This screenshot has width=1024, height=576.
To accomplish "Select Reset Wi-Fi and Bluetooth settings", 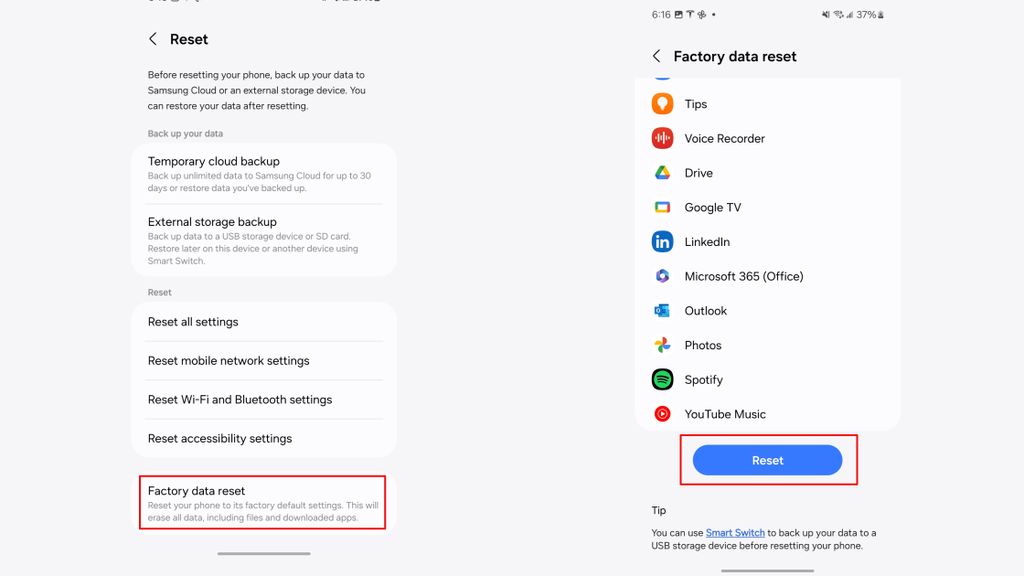I will coord(263,399).
